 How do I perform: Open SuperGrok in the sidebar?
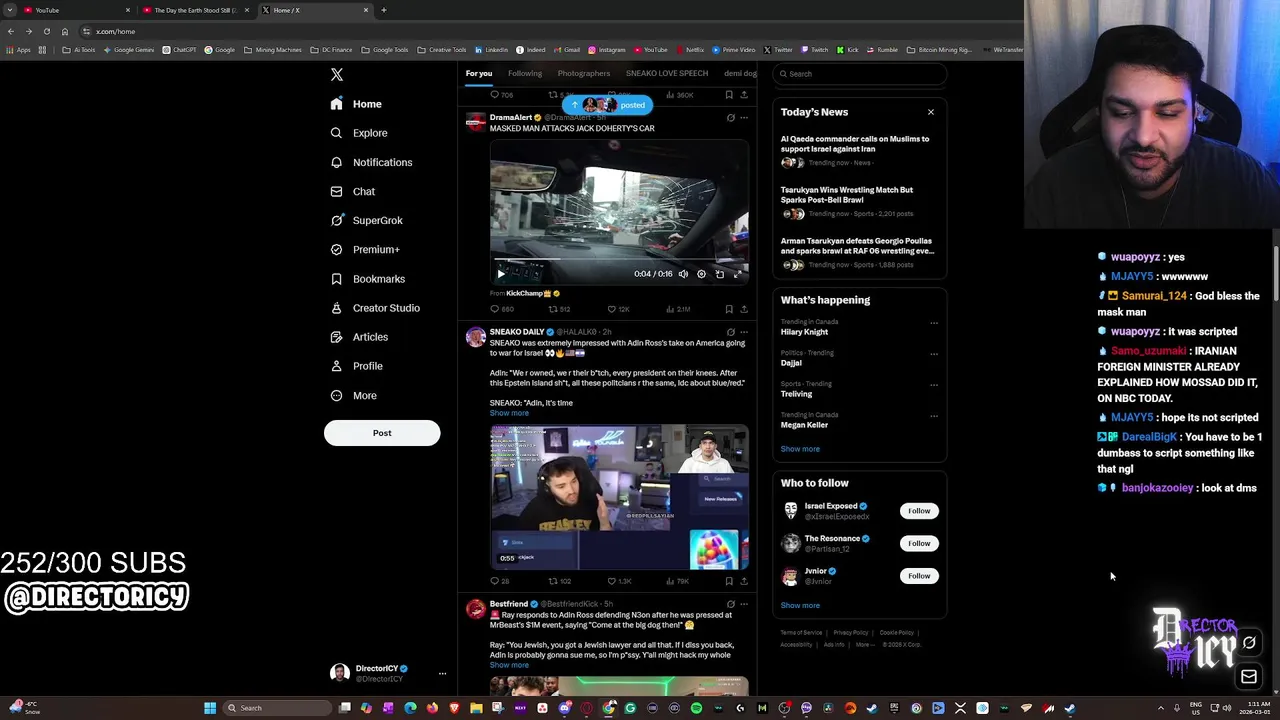point(367,220)
